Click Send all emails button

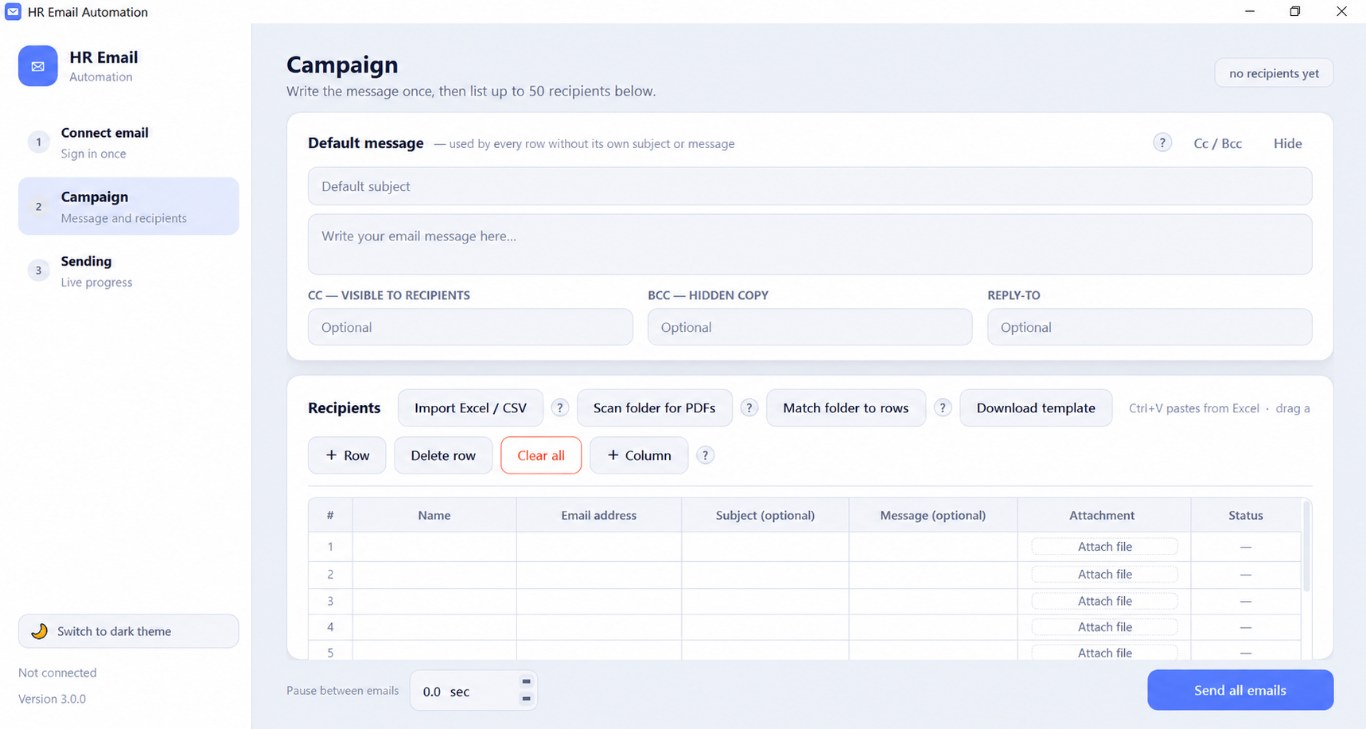(x=1240, y=690)
